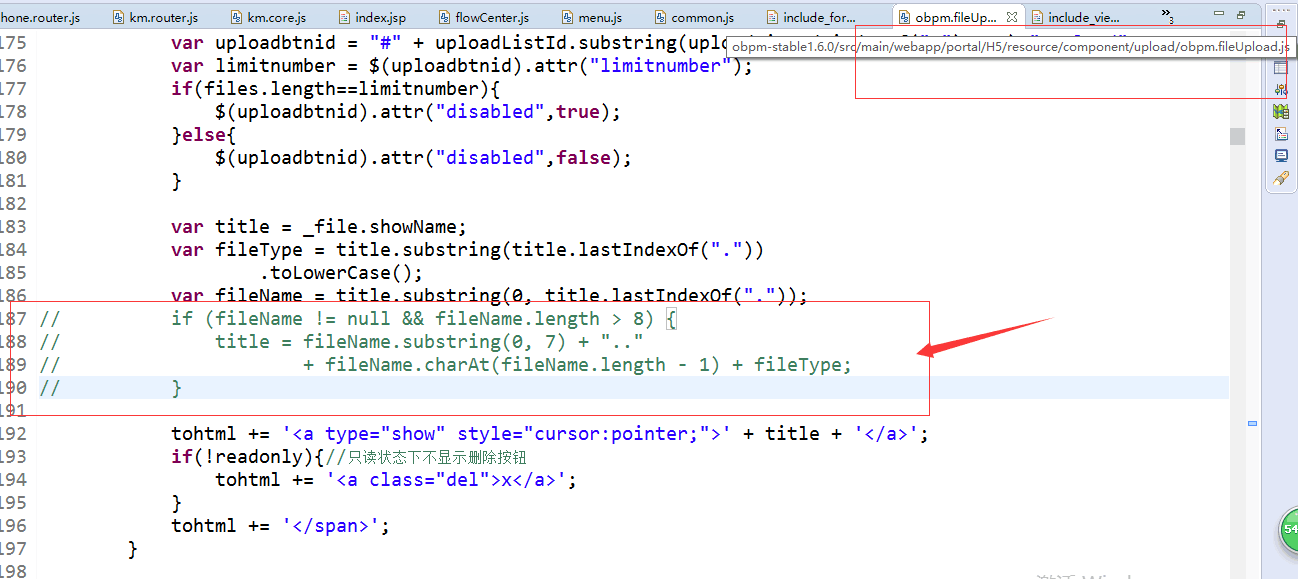Restore the minimized side view stack
Screen dimensions: 1298x579
pyautogui.click(x=1281, y=23)
